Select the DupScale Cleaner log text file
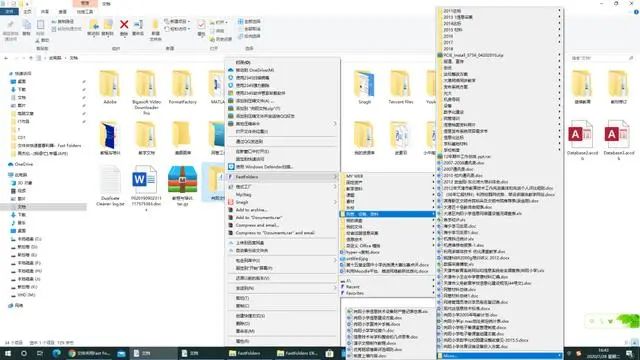Viewport: 640px width, 360px height. coord(110,186)
